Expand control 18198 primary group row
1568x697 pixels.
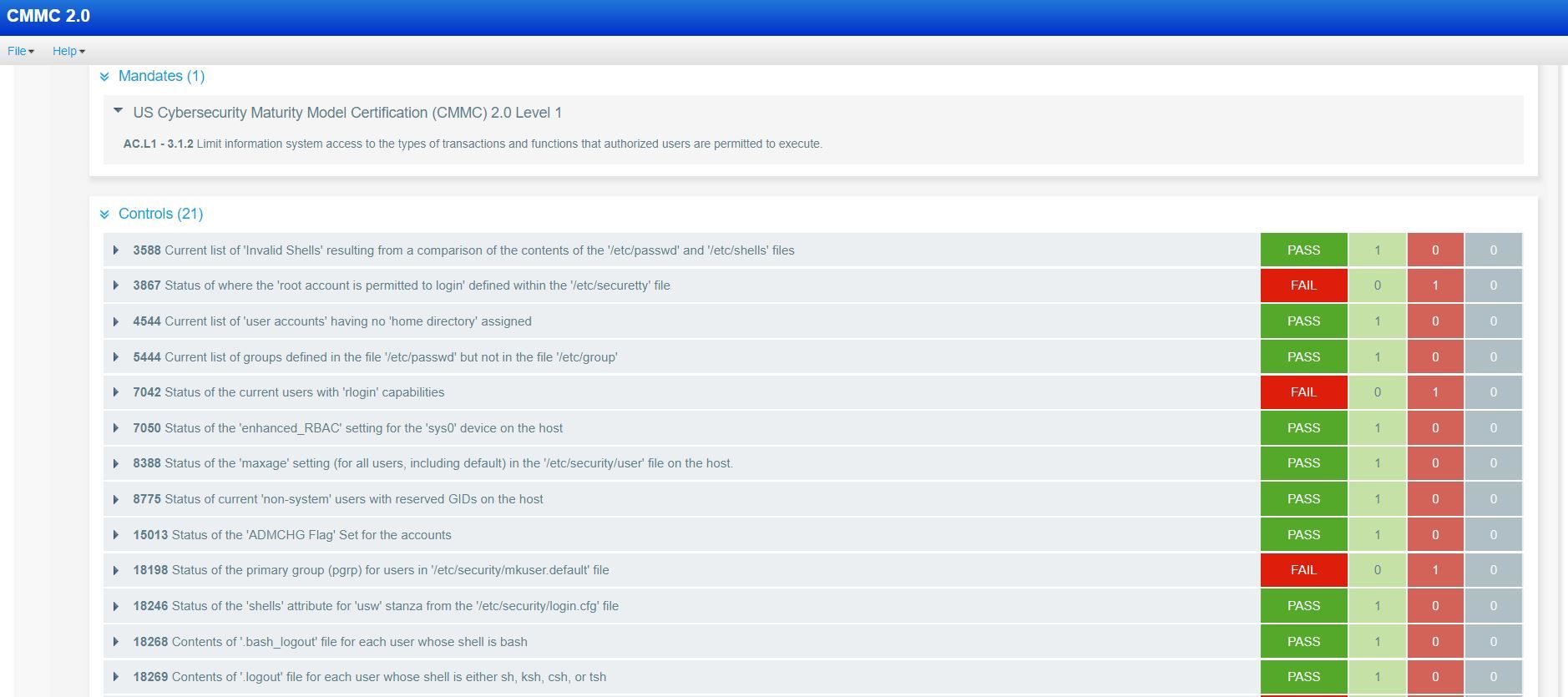tap(116, 570)
